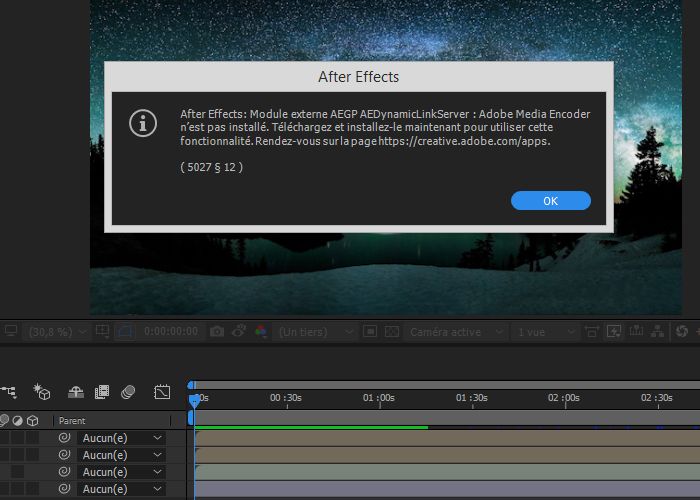Click OK in the After Effects dialog
The height and width of the screenshot is (500, 700).
point(550,201)
